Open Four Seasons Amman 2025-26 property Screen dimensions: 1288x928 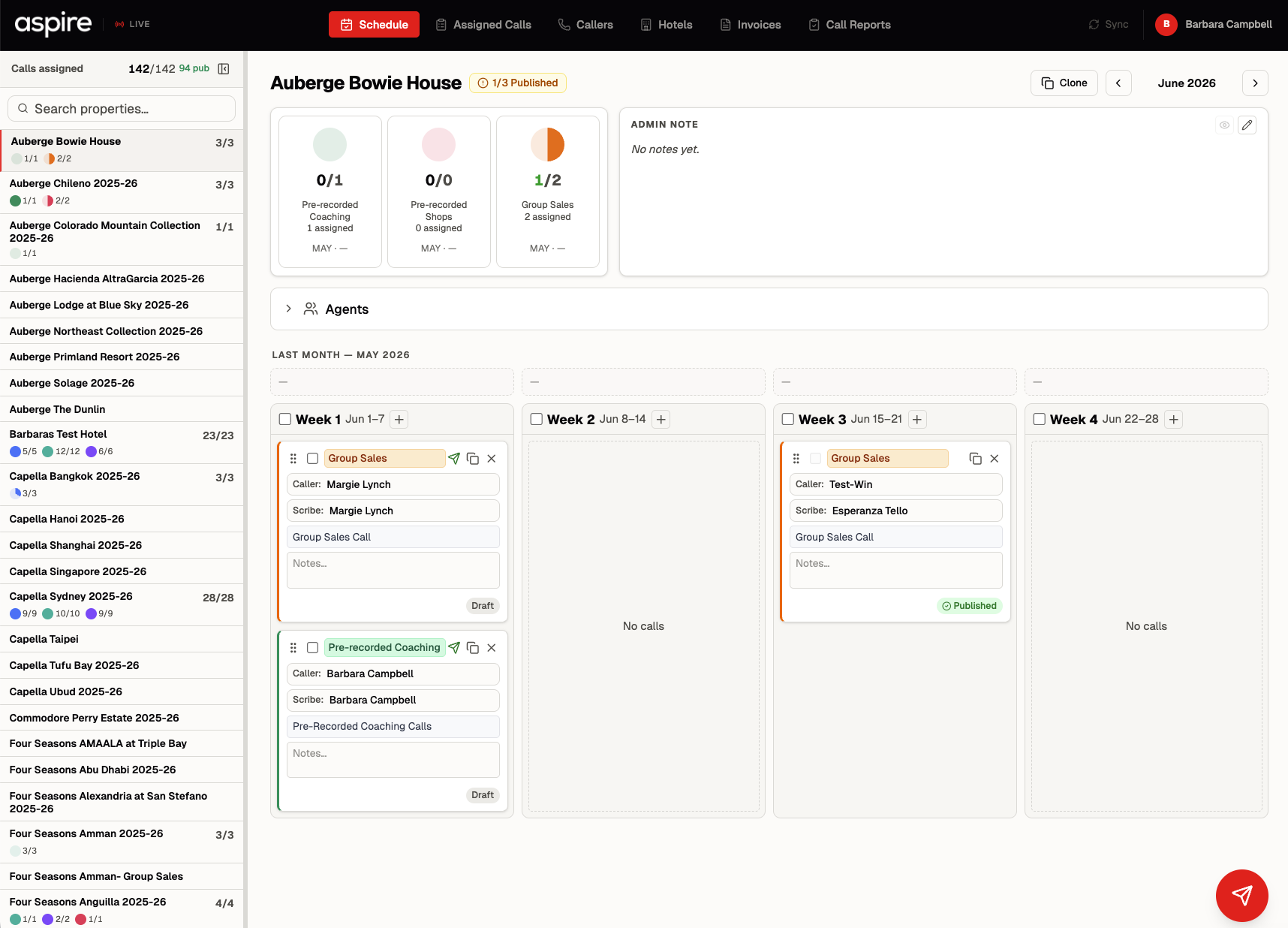point(122,842)
